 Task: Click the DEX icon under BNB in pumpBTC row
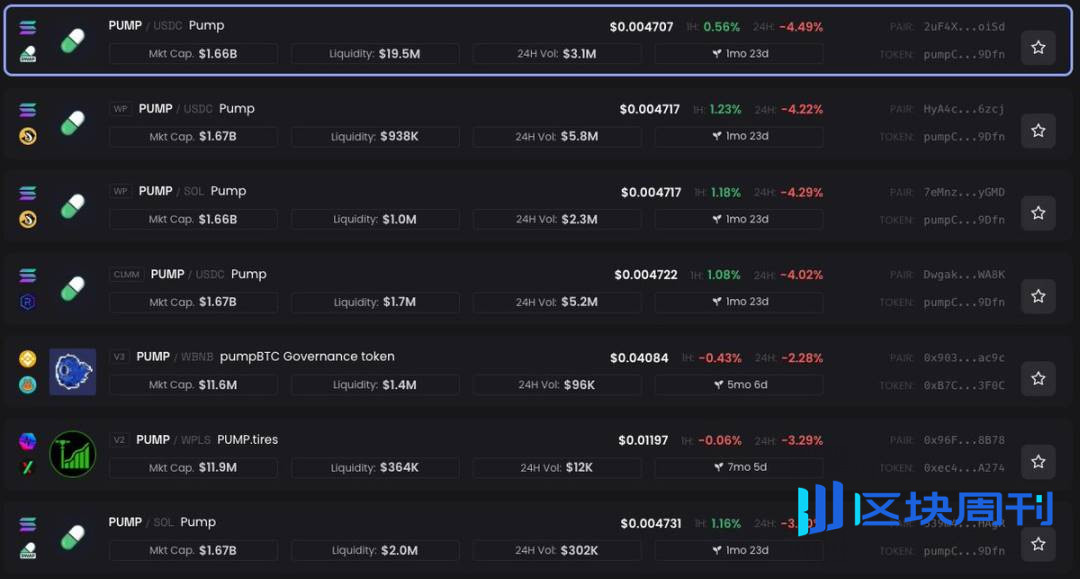(x=28, y=385)
